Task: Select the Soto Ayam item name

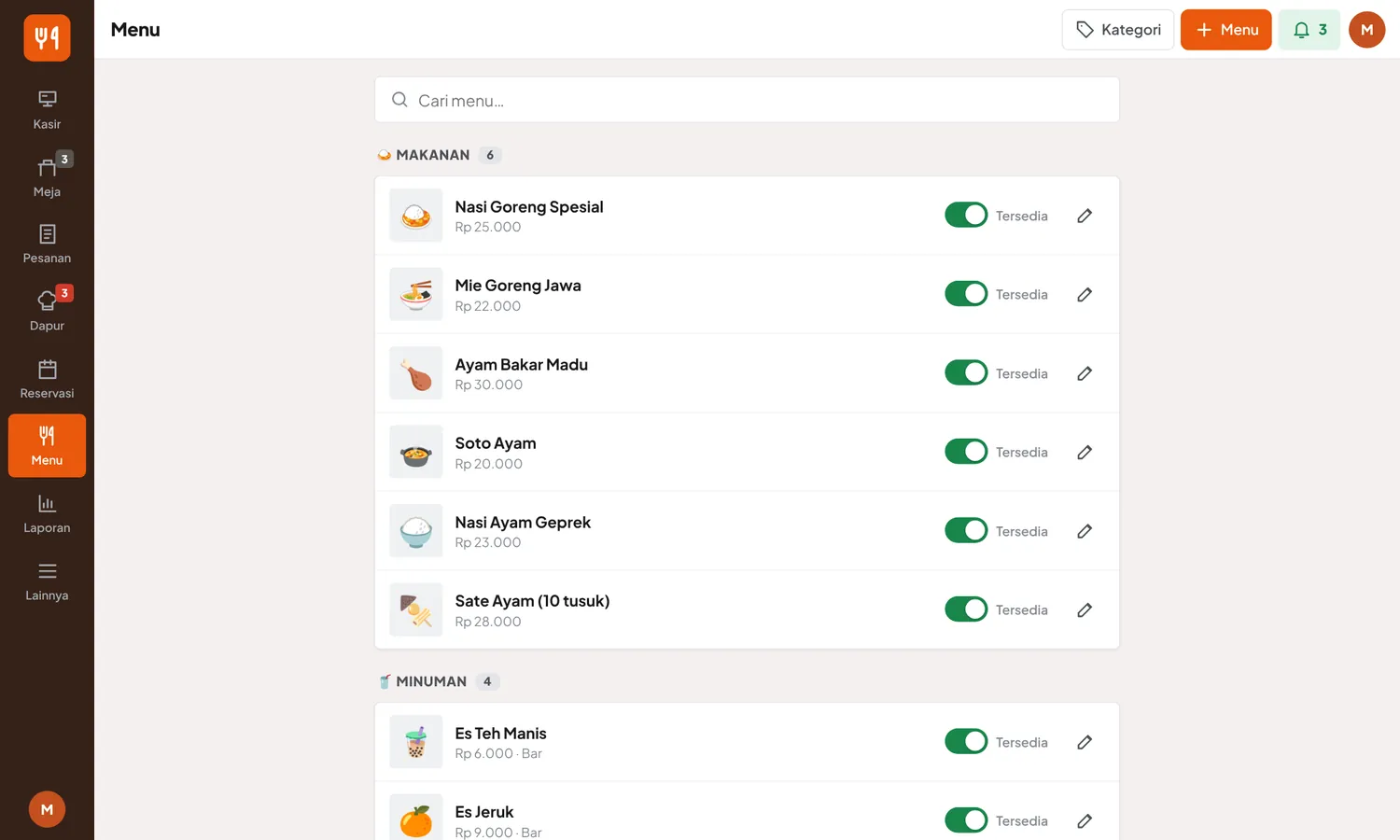Action: [496, 443]
